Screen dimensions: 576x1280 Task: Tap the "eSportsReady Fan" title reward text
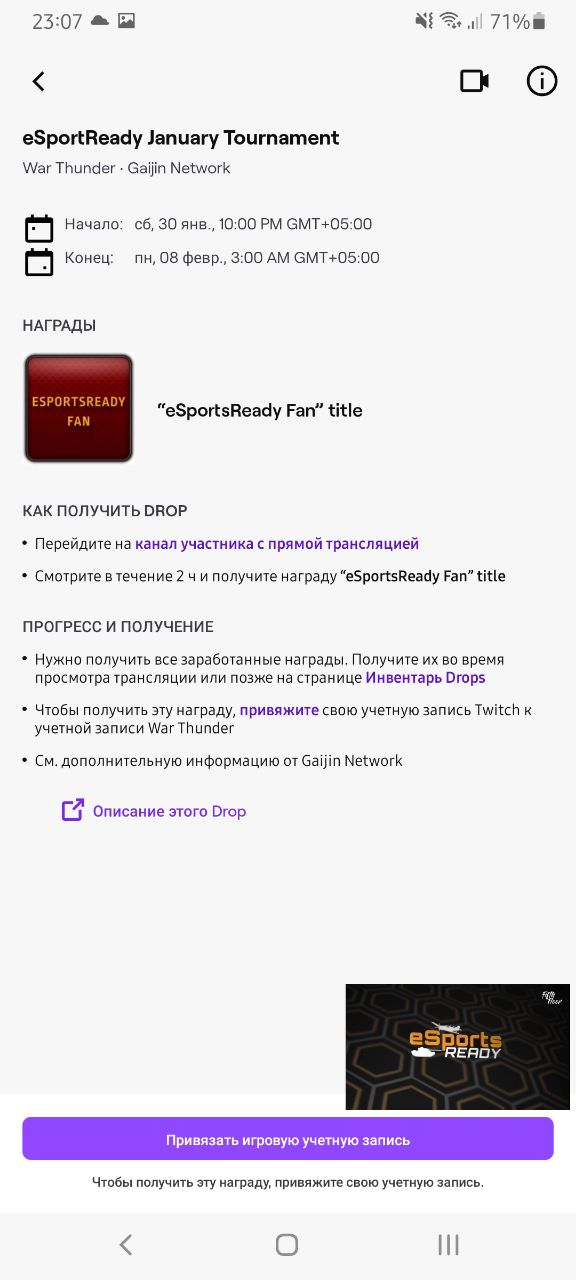point(260,410)
